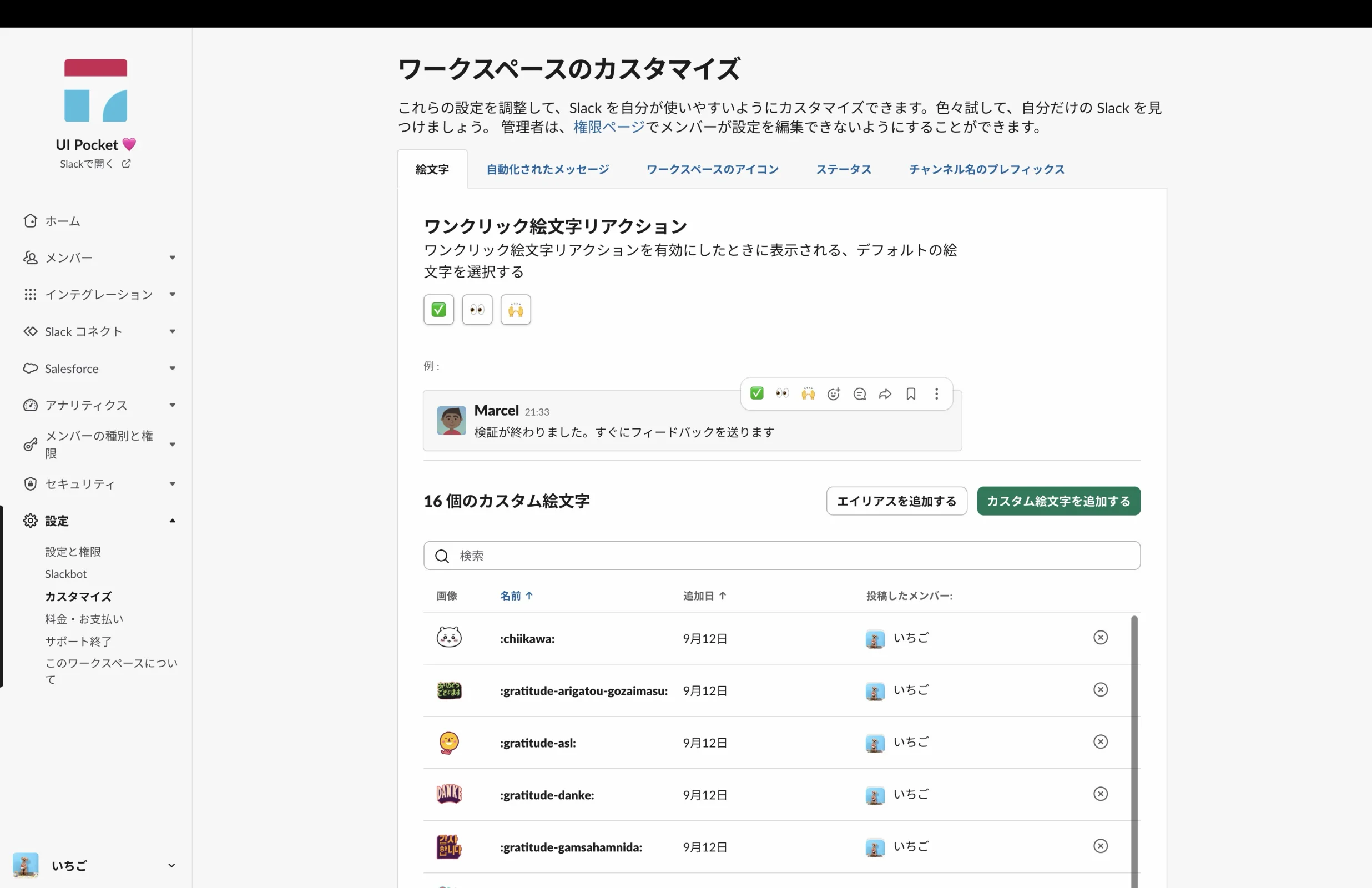The height and width of the screenshot is (888, 1372).
Task: Click the Members icon in sidebar
Action: pos(31,258)
